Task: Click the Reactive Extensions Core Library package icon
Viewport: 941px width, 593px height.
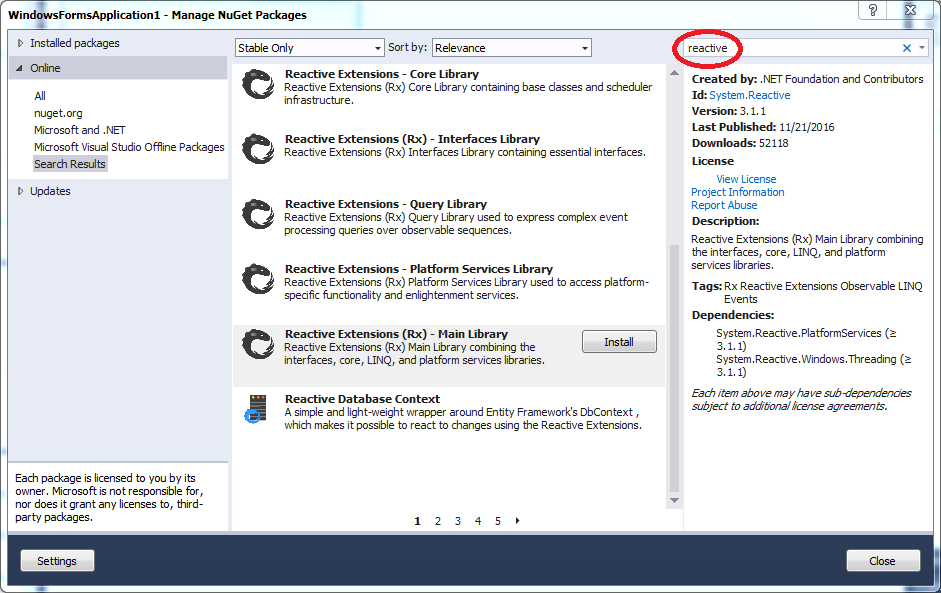Action: 258,85
